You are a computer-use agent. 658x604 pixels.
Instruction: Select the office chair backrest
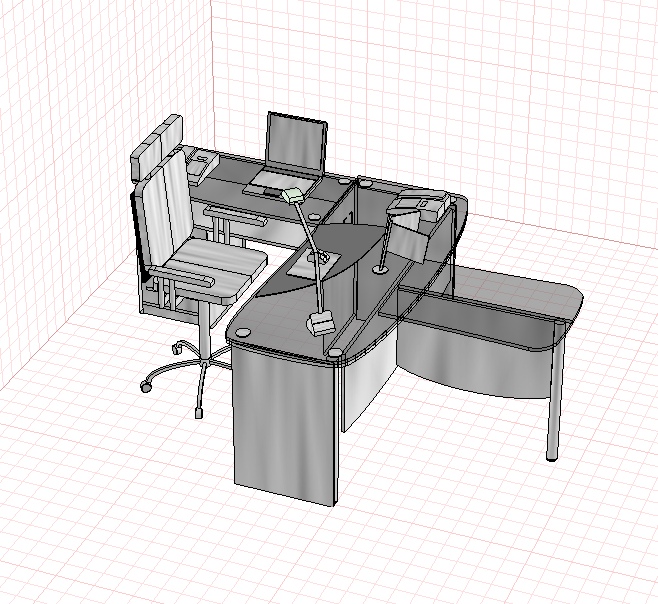pyautogui.click(x=164, y=210)
